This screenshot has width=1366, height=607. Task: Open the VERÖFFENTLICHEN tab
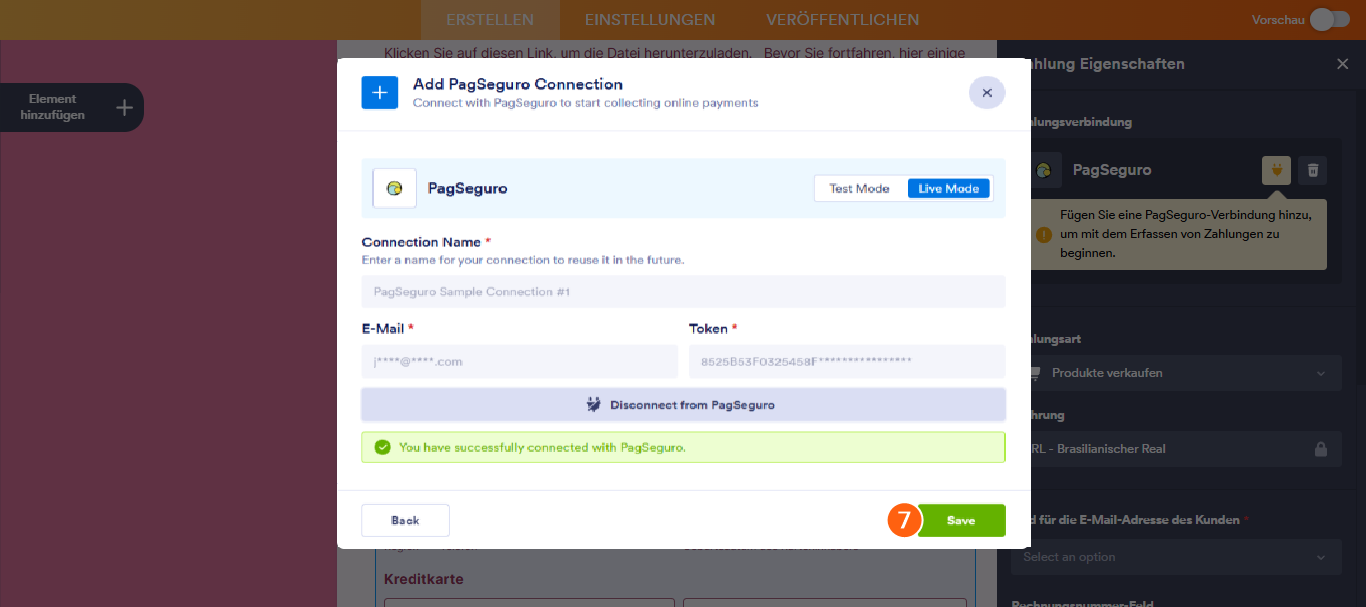point(843,20)
